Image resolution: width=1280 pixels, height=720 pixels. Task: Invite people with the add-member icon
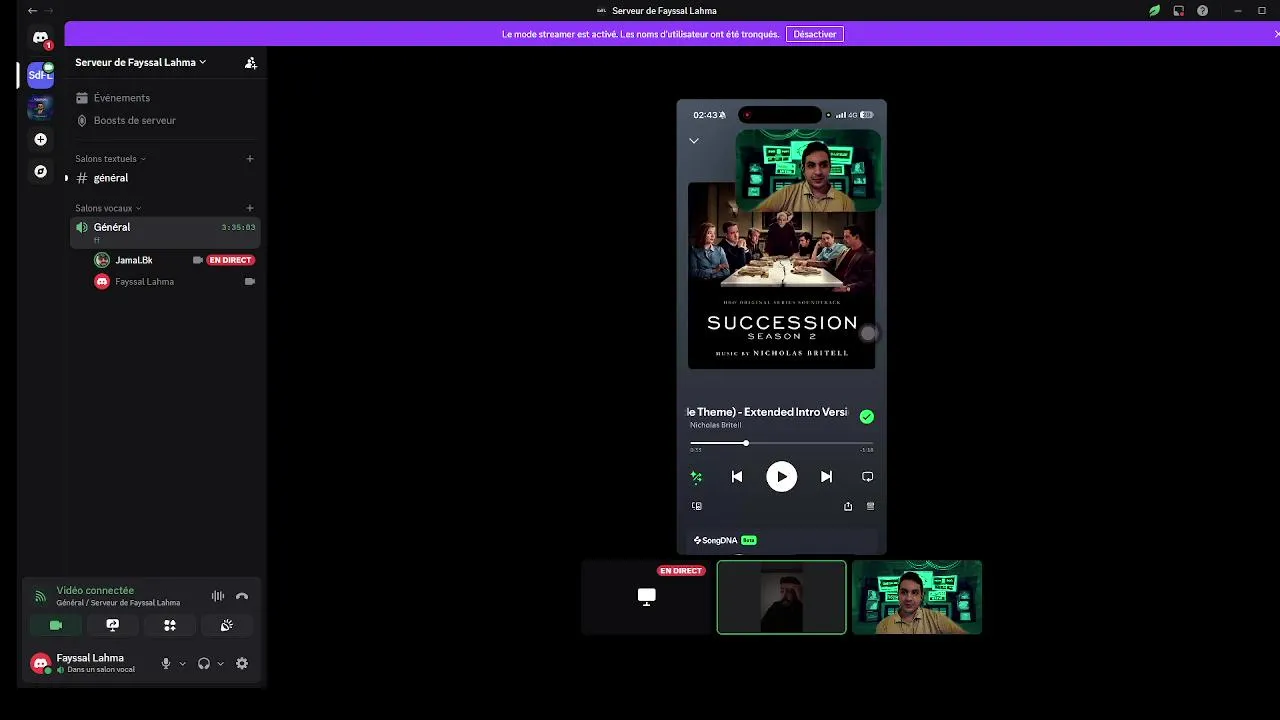(251, 62)
